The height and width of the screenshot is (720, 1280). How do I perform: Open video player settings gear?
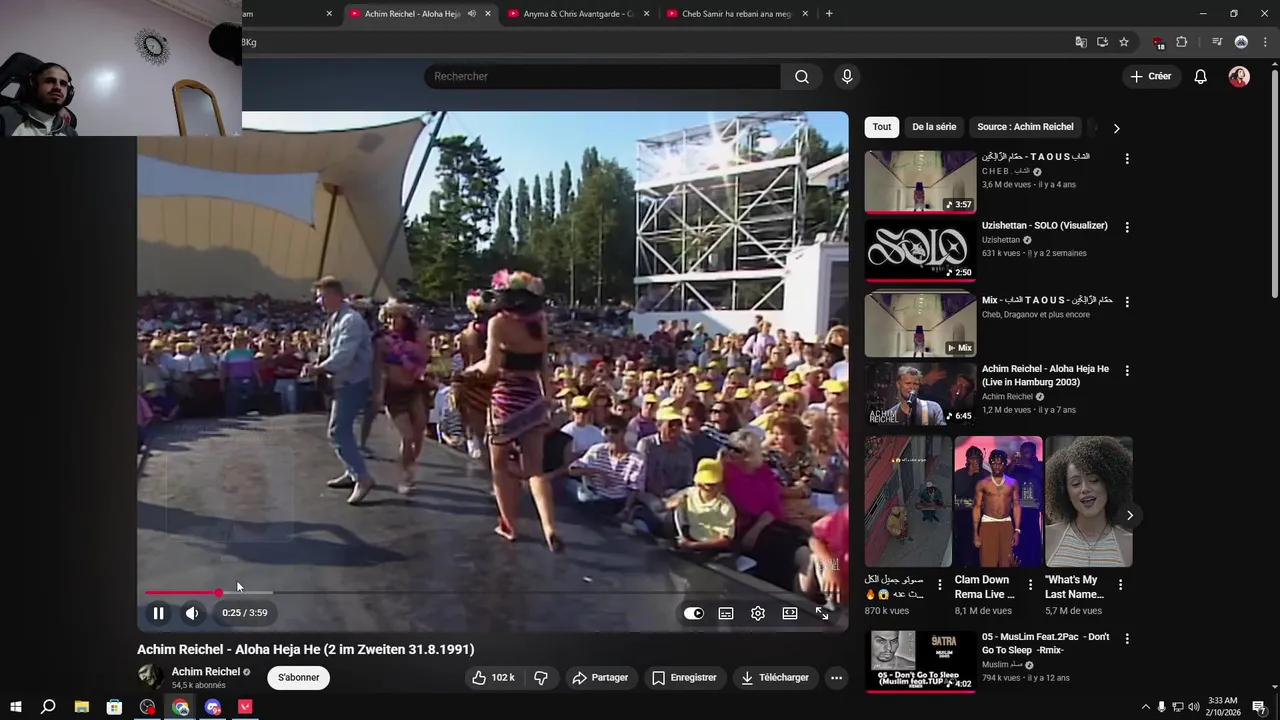pos(758,613)
